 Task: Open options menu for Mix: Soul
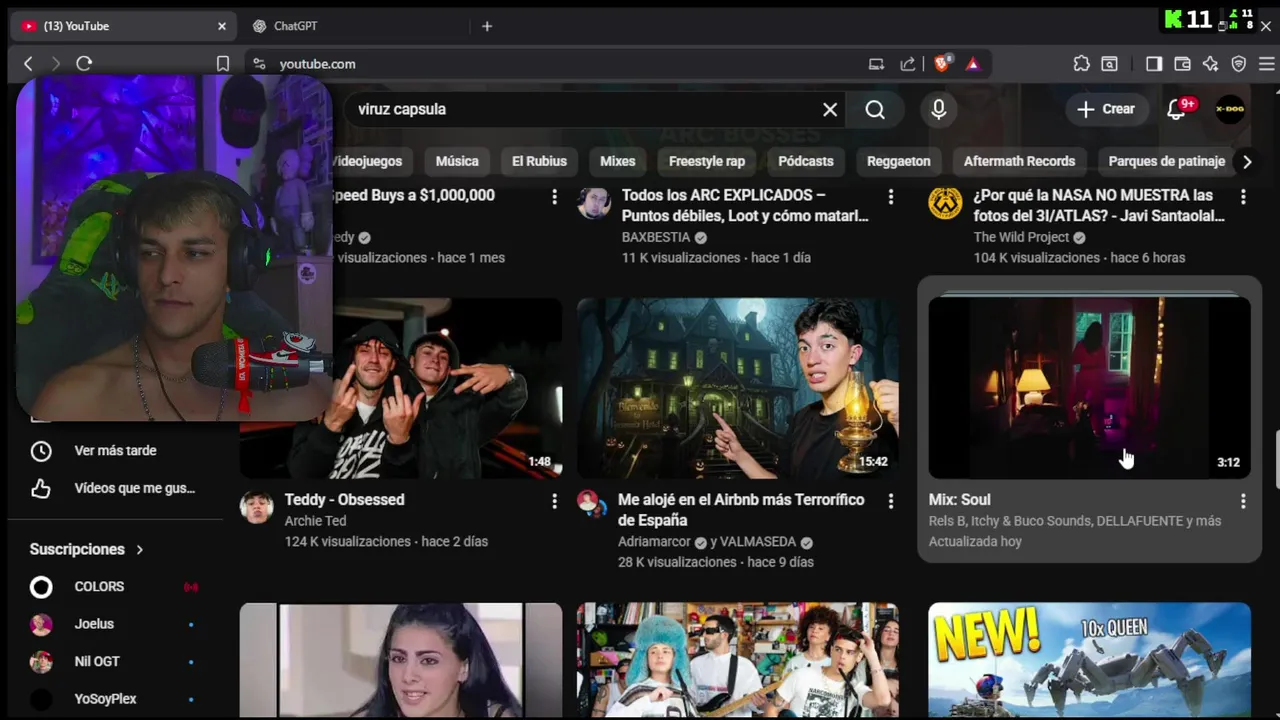coord(1243,501)
